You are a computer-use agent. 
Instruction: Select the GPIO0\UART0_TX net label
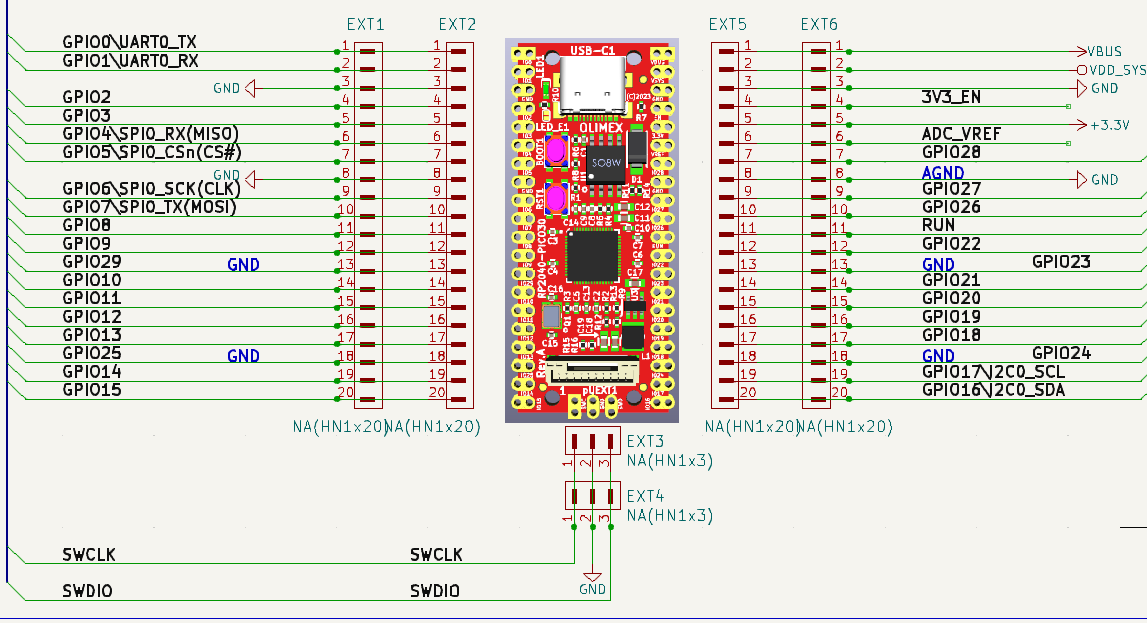pos(128,43)
